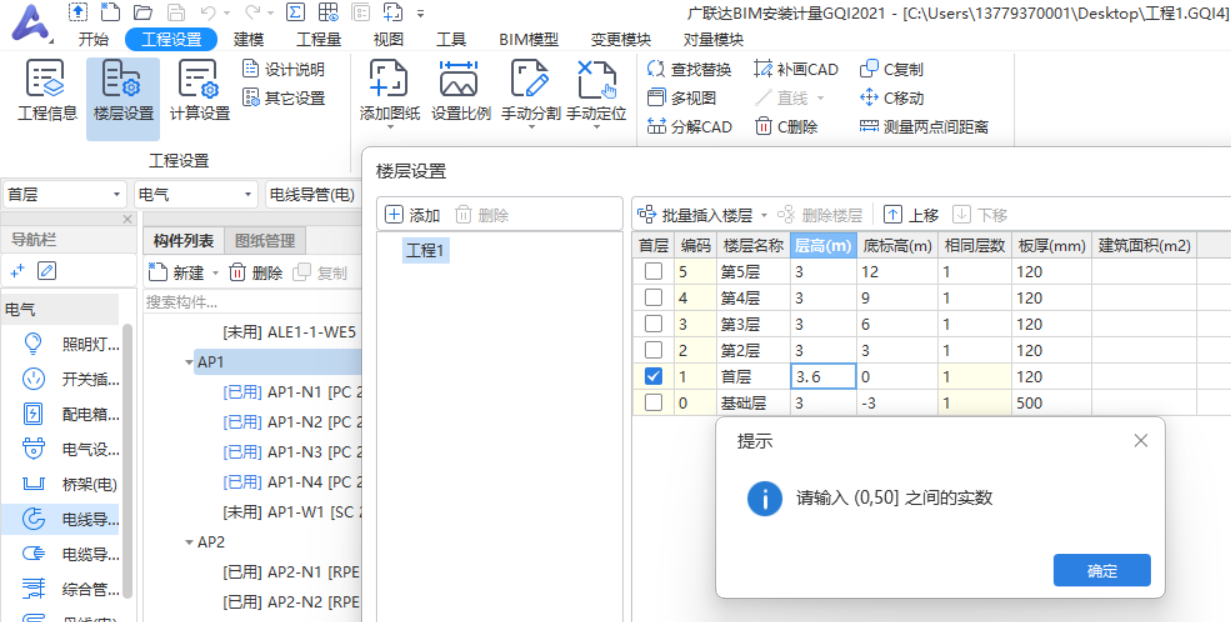Click the table view icon in quick access
The height and width of the screenshot is (622, 1231).
coord(328,12)
